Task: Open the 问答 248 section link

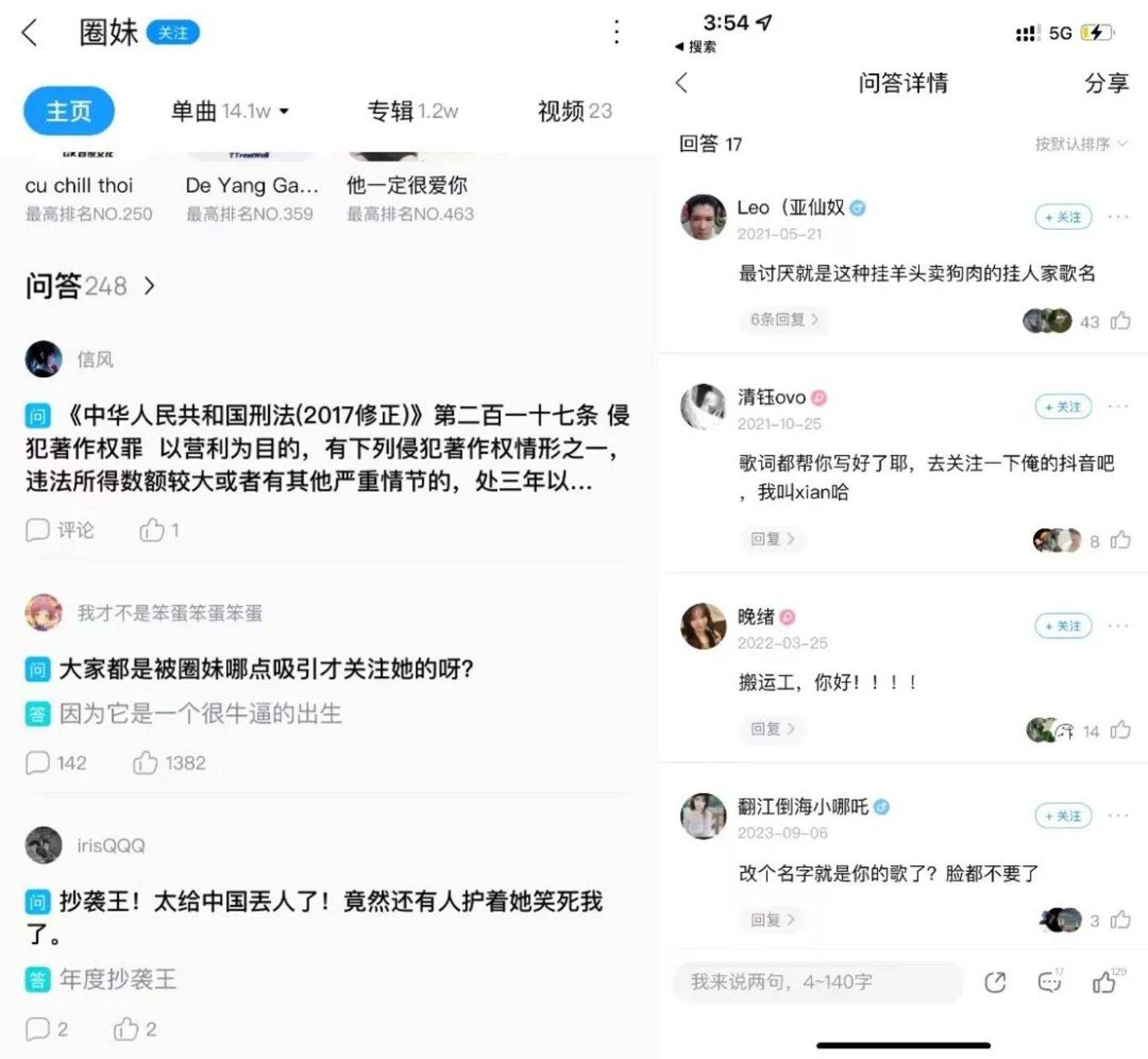Action: click(90, 285)
